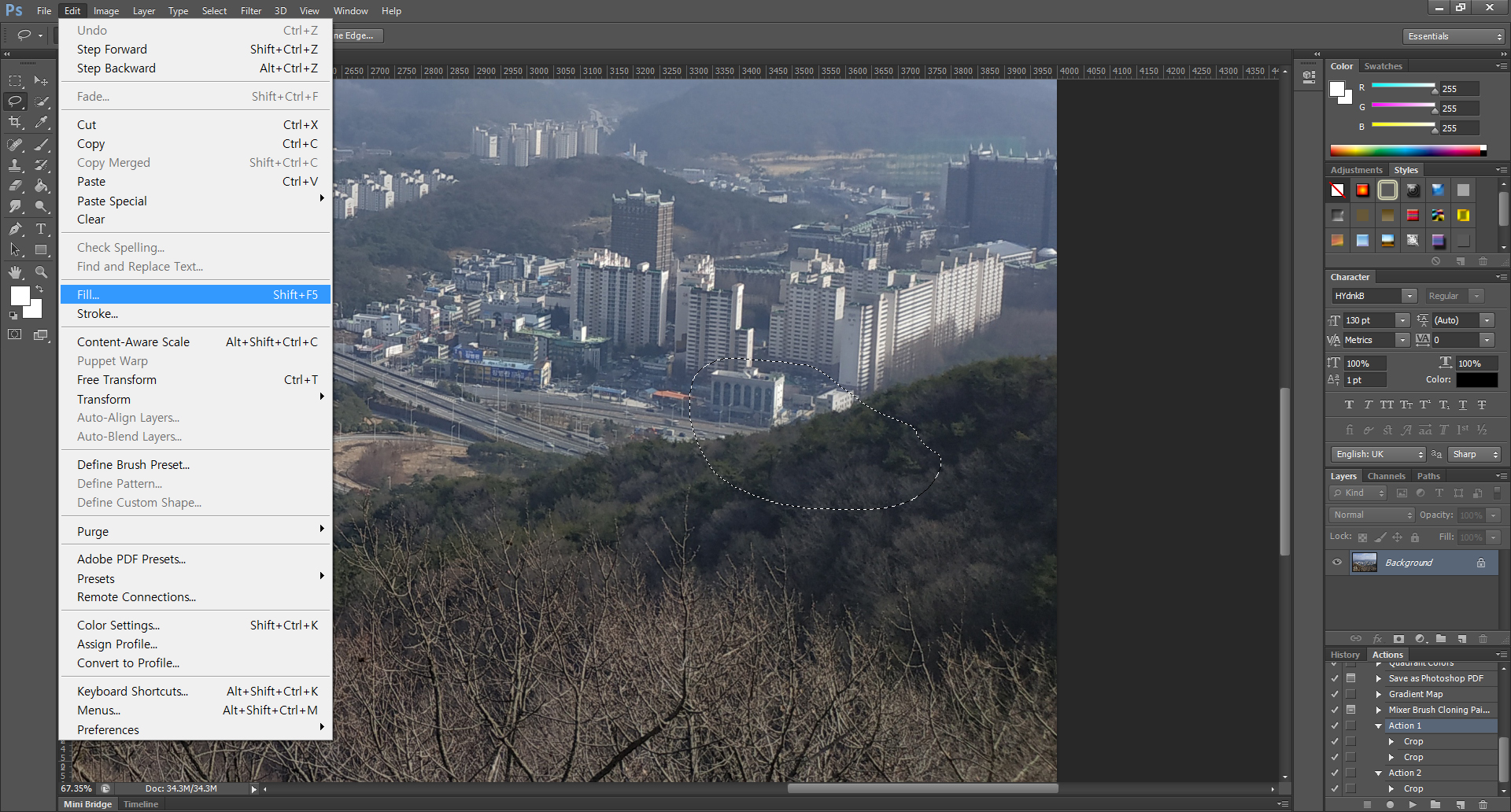This screenshot has width=1511, height=812.
Task: Play the selected action
Action: [x=1413, y=804]
